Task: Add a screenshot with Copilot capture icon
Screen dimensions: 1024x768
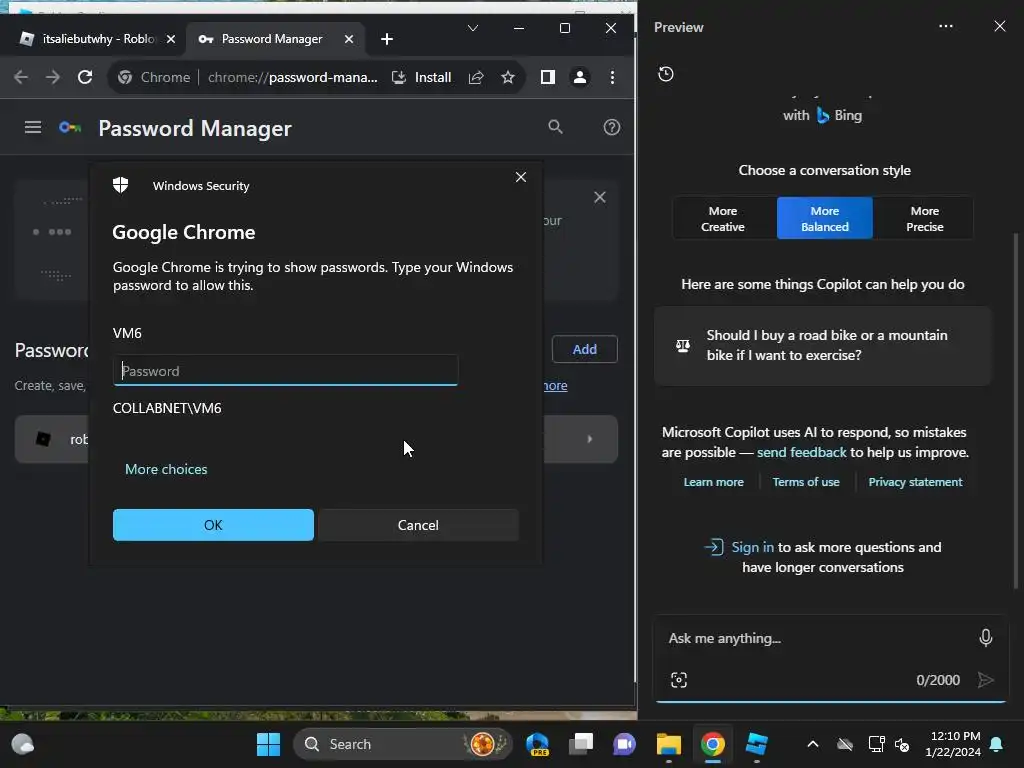Action: pos(679,680)
